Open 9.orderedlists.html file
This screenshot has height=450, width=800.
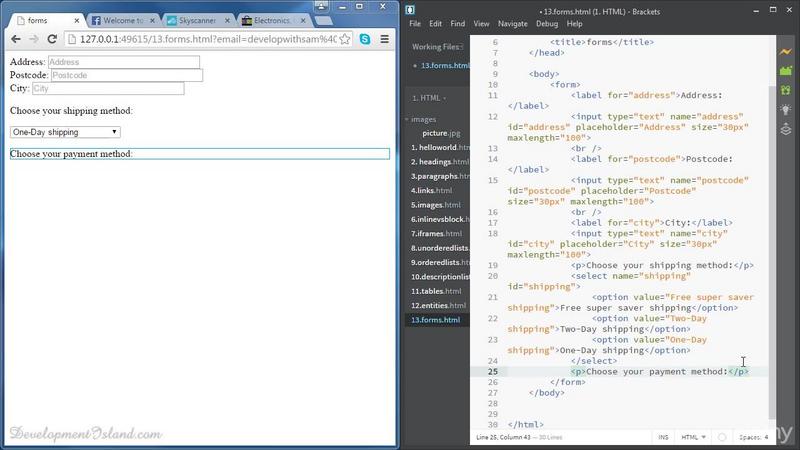click(440, 262)
